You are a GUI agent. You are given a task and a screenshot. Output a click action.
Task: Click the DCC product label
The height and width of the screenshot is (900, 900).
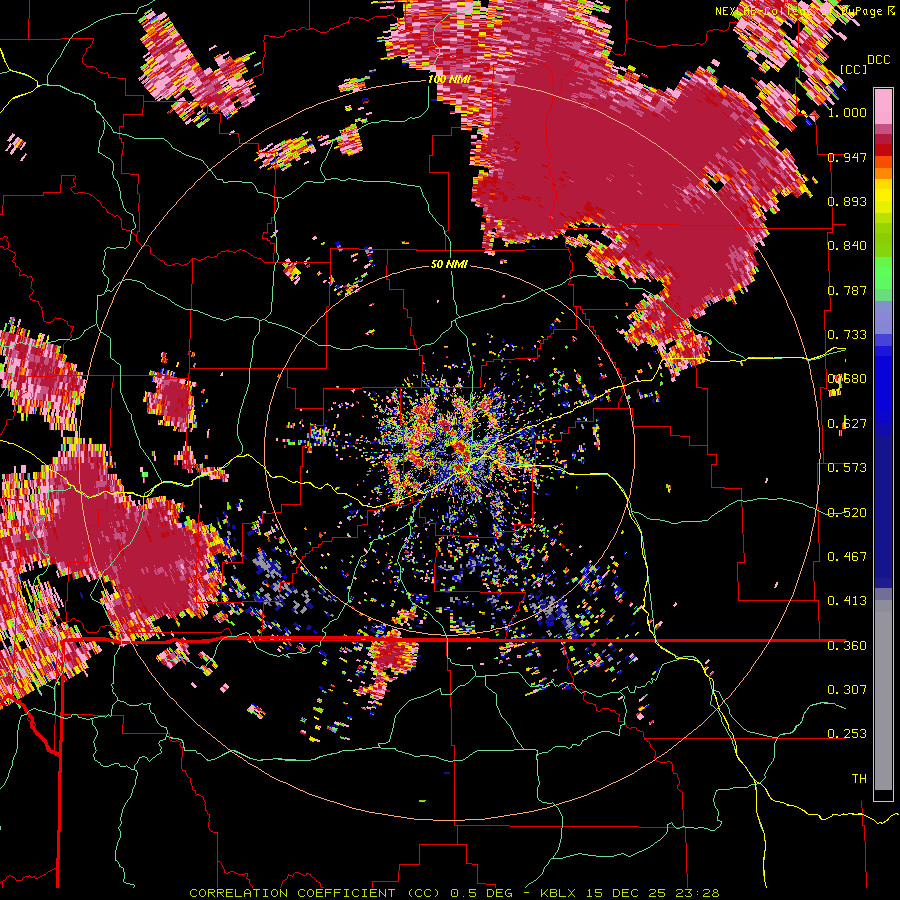click(x=879, y=60)
